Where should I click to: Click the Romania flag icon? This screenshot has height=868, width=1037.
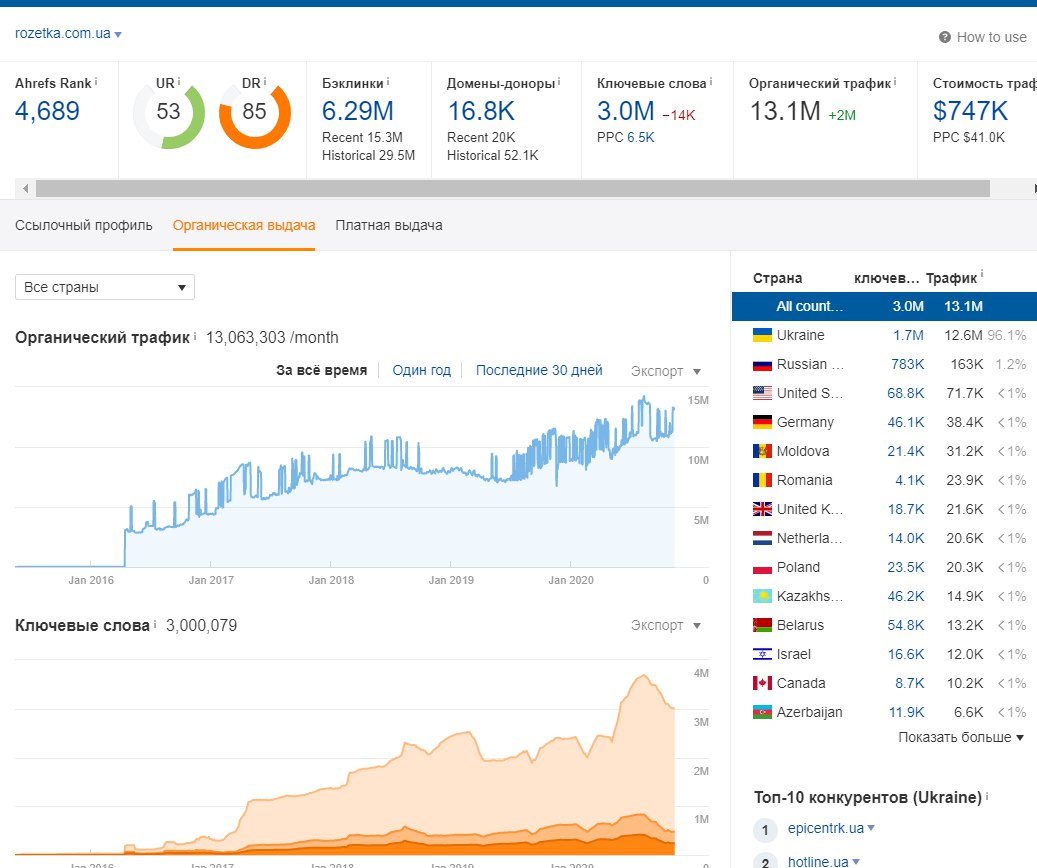coord(762,480)
